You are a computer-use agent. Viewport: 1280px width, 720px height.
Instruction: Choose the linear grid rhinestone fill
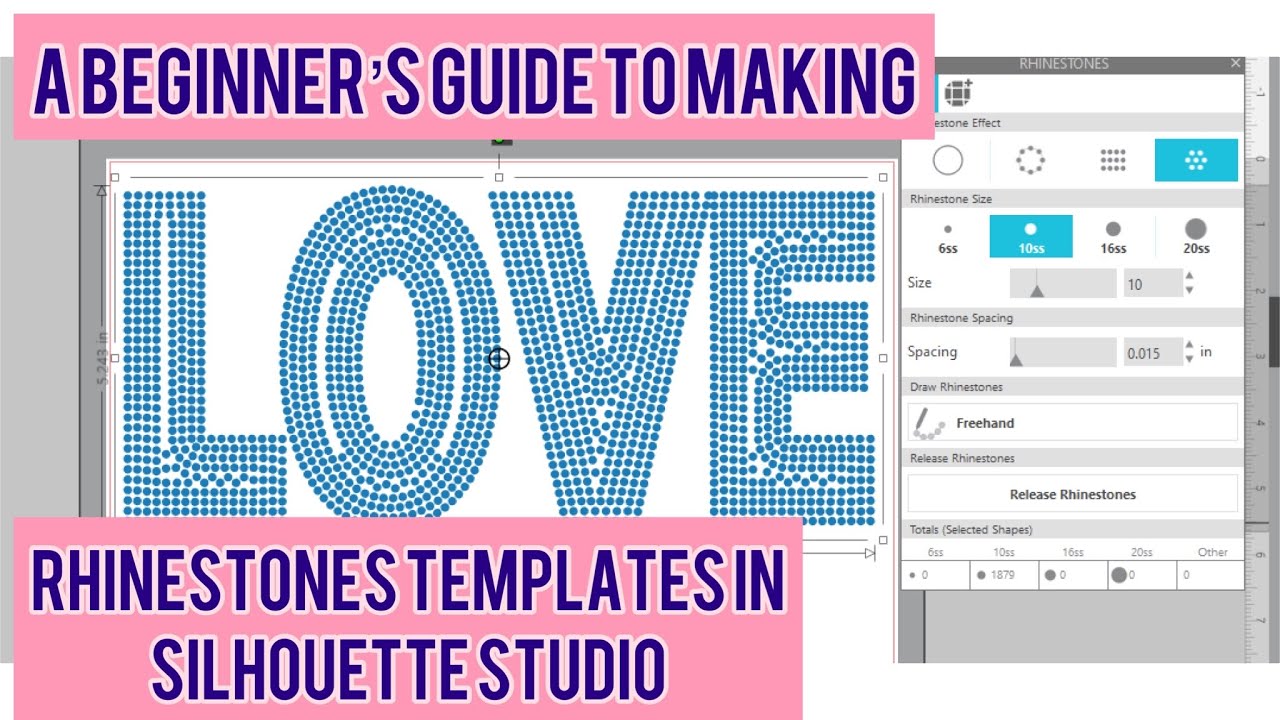1113,160
